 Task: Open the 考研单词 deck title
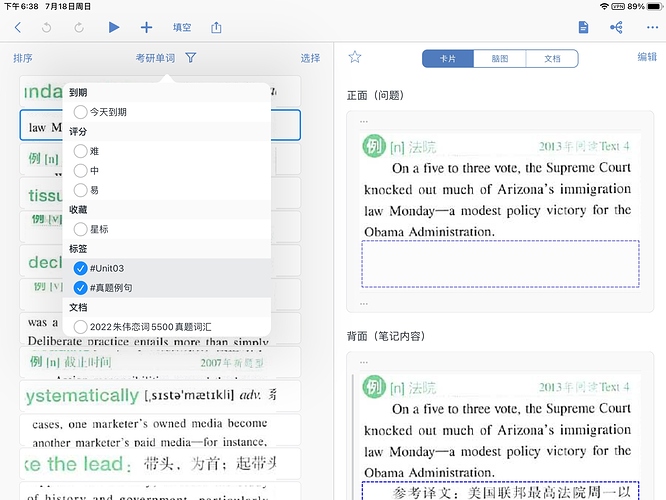tap(155, 58)
